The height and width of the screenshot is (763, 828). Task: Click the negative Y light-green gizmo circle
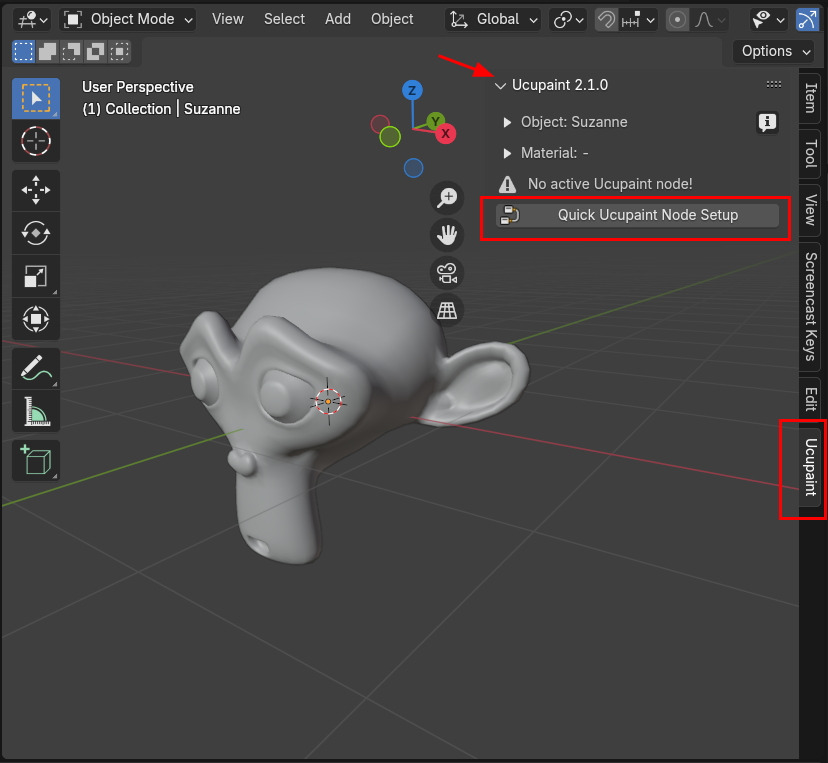coord(390,137)
